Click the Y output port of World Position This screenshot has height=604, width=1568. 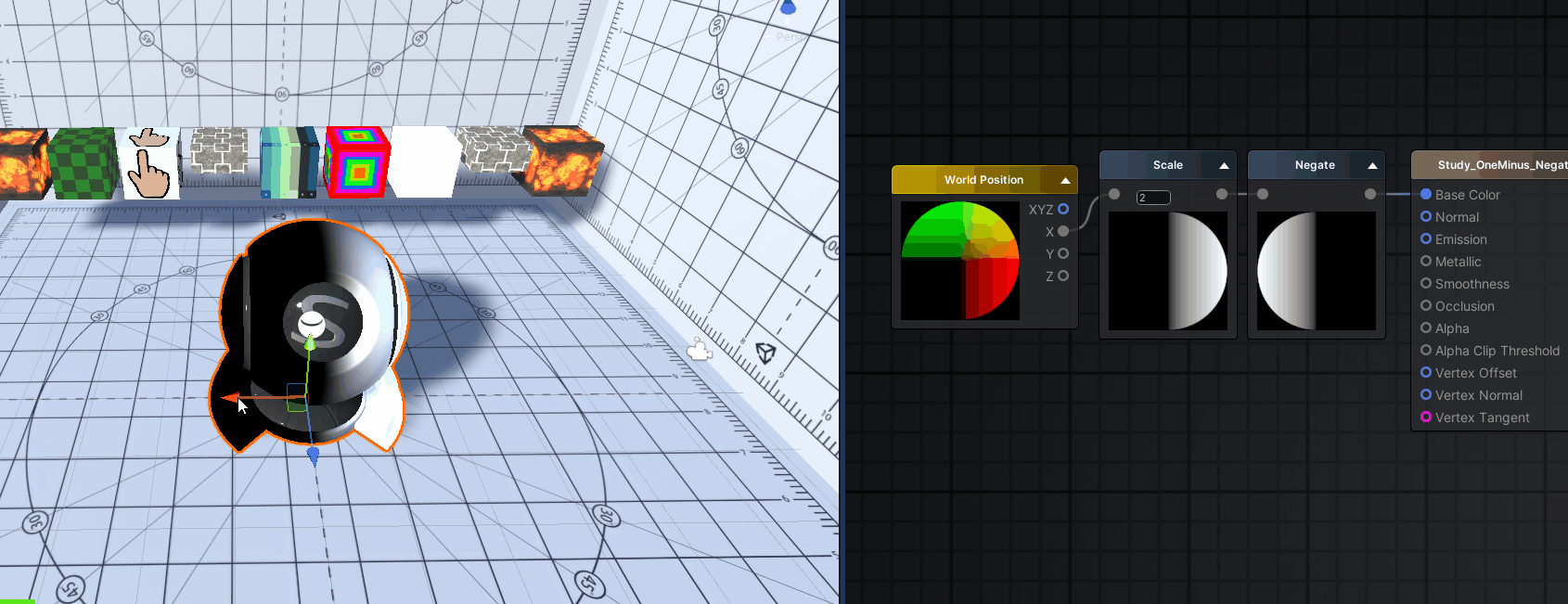1063,253
